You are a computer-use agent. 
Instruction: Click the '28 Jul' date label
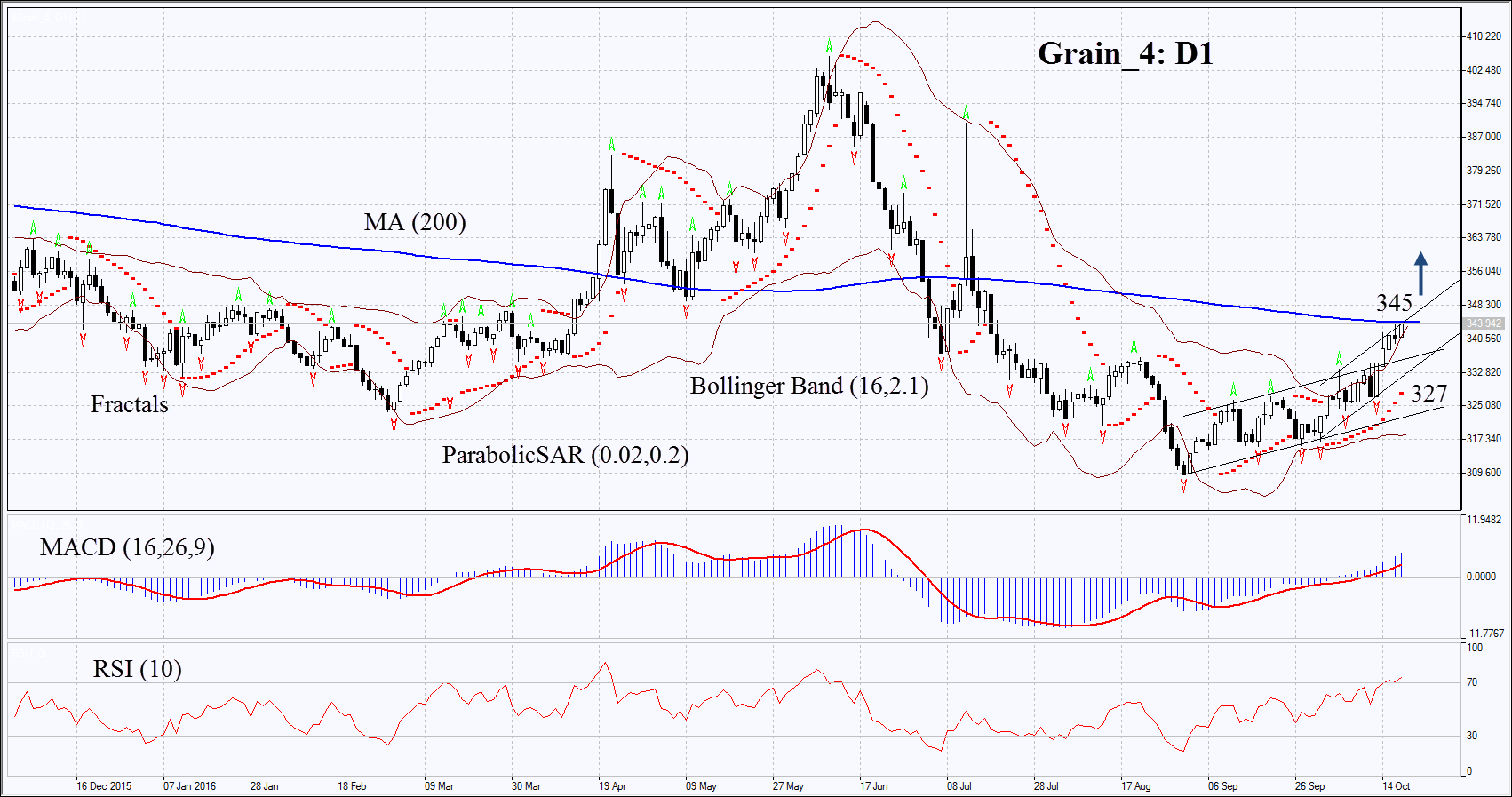(x=1046, y=786)
